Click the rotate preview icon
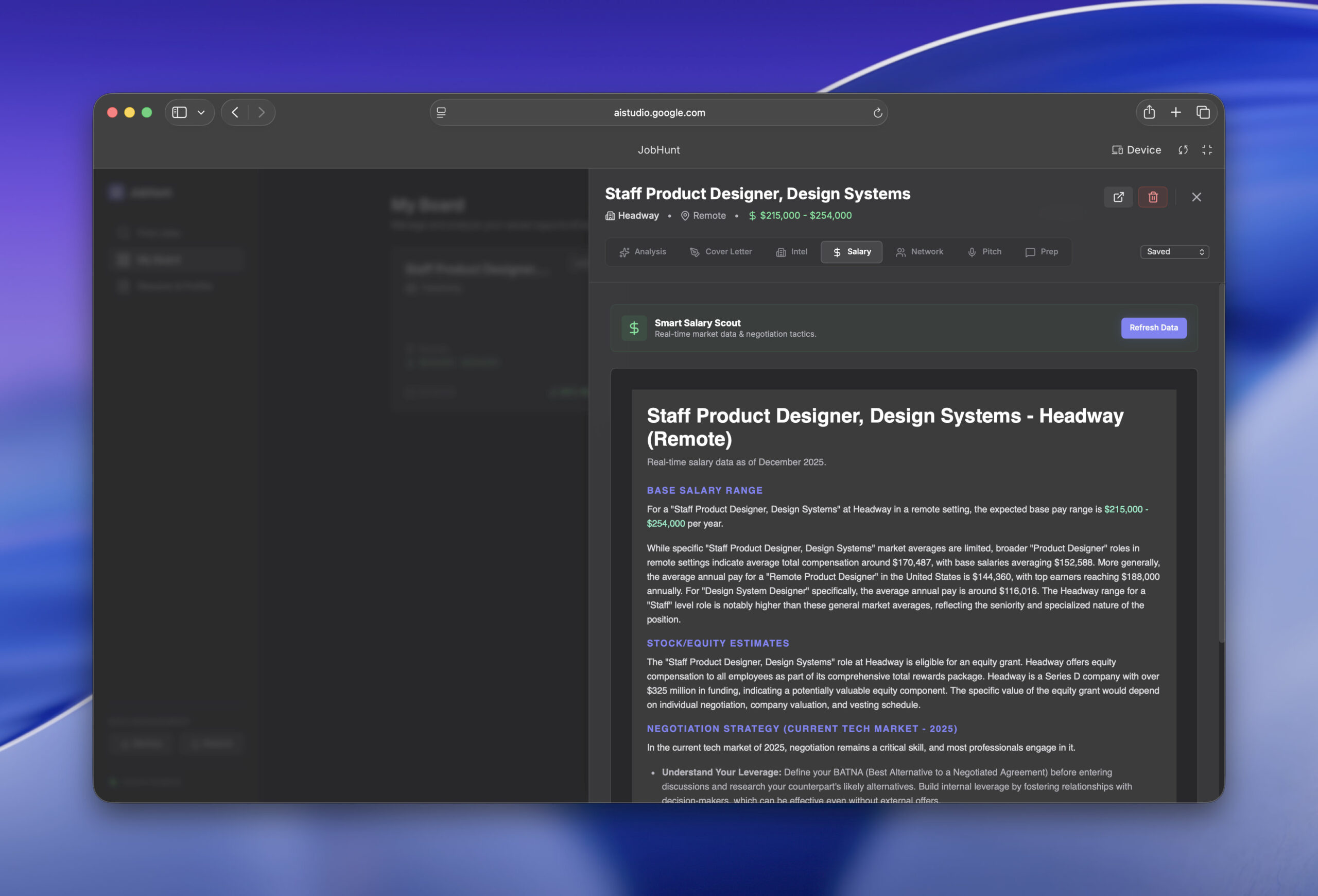Image resolution: width=1318 pixels, height=896 pixels. click(x=1183, y=150)
